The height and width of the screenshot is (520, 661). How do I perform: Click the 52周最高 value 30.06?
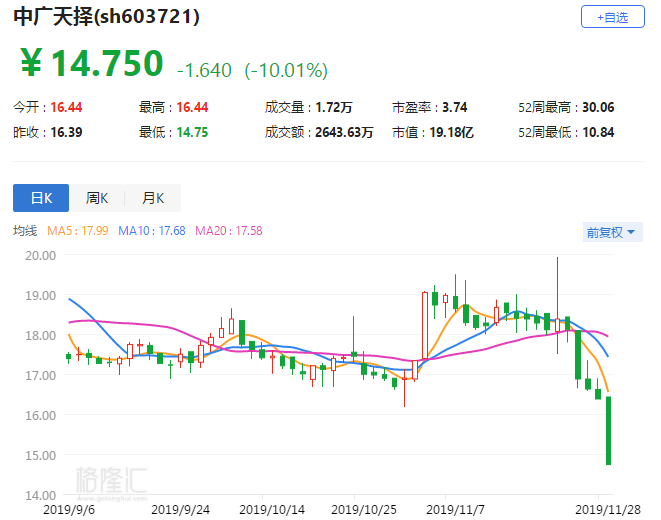tap(598, 107)
